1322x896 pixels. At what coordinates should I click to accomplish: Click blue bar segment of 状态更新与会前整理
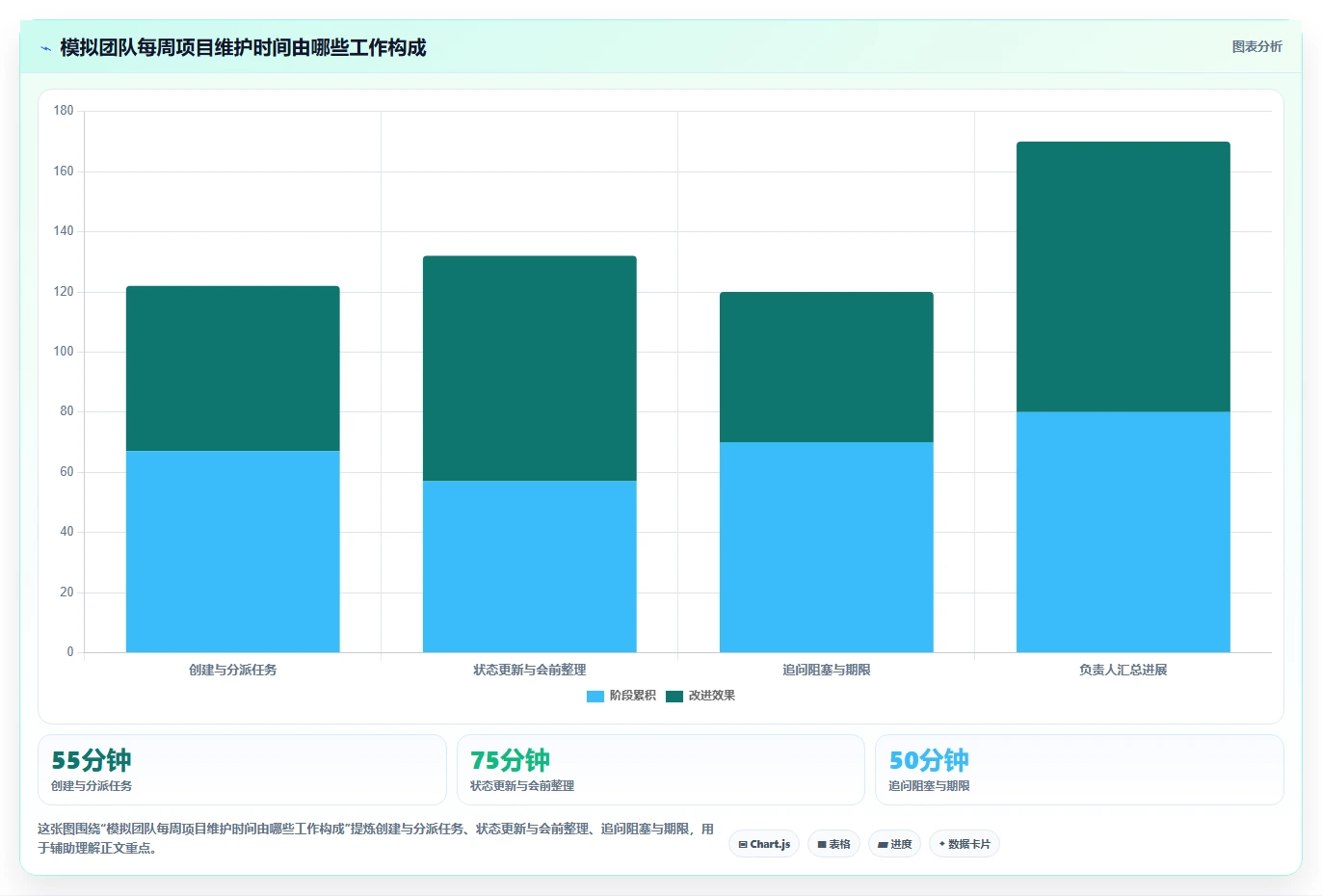[529, 567]
